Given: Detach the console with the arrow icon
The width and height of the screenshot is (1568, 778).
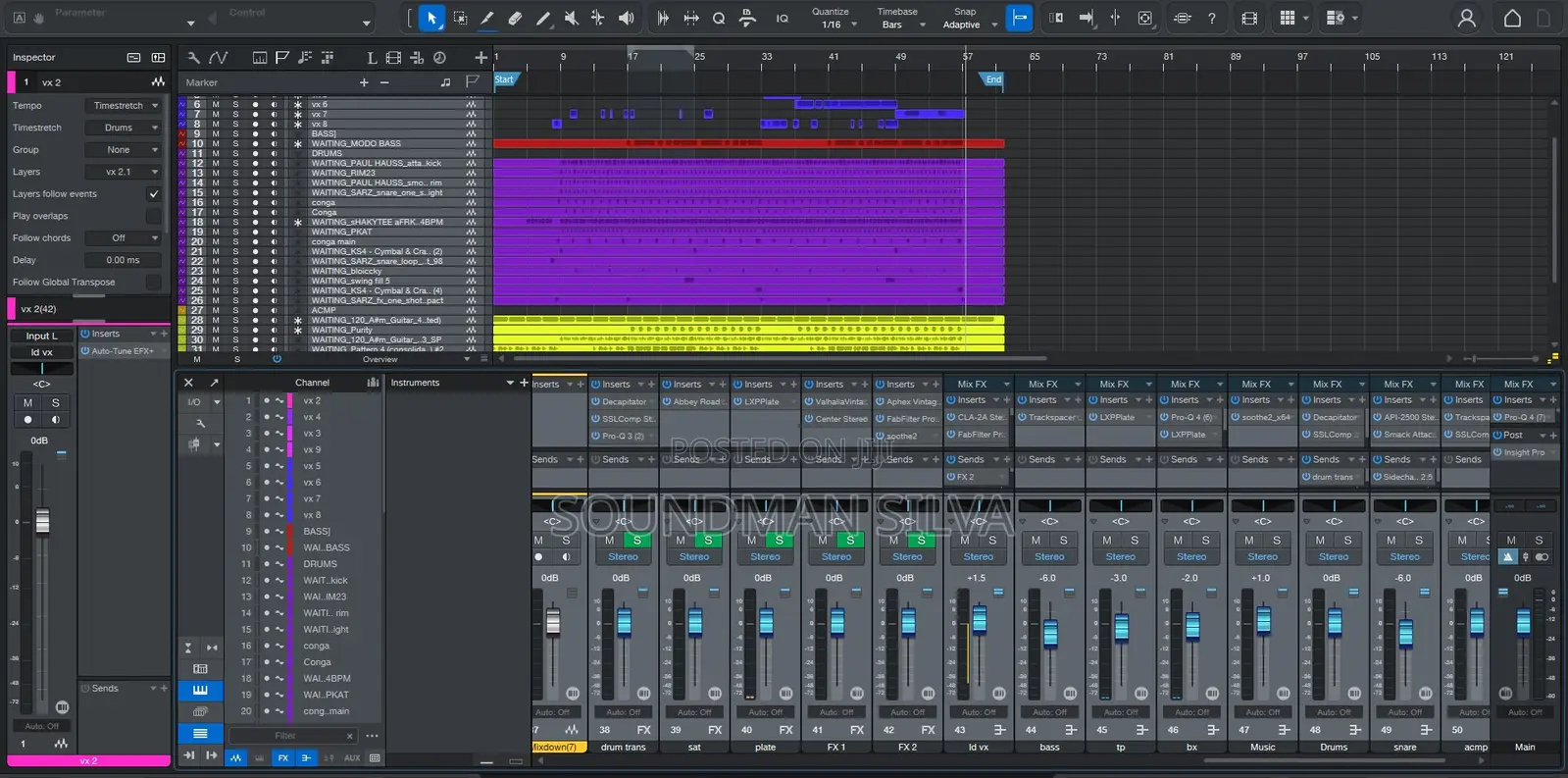Looking at the screenshot, I should pos(214,383).
